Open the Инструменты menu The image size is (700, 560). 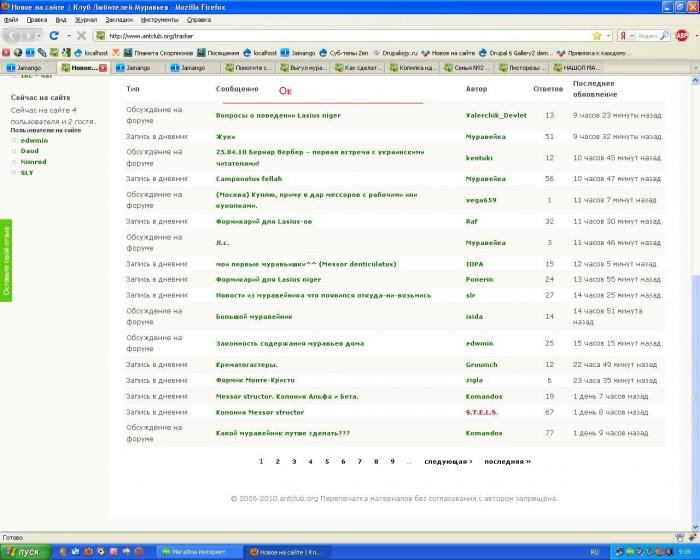(159, 19)
